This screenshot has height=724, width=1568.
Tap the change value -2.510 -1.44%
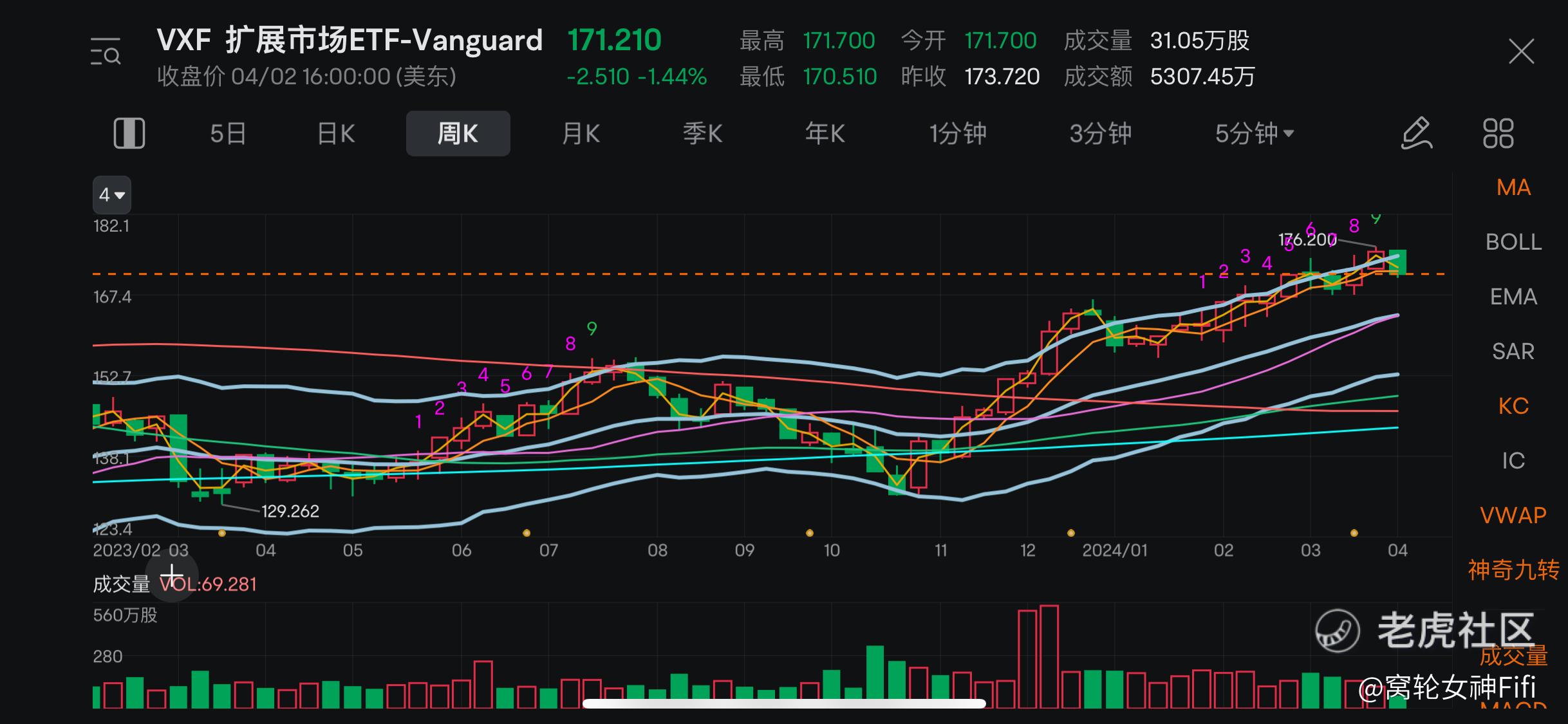(x=637, y=77)
